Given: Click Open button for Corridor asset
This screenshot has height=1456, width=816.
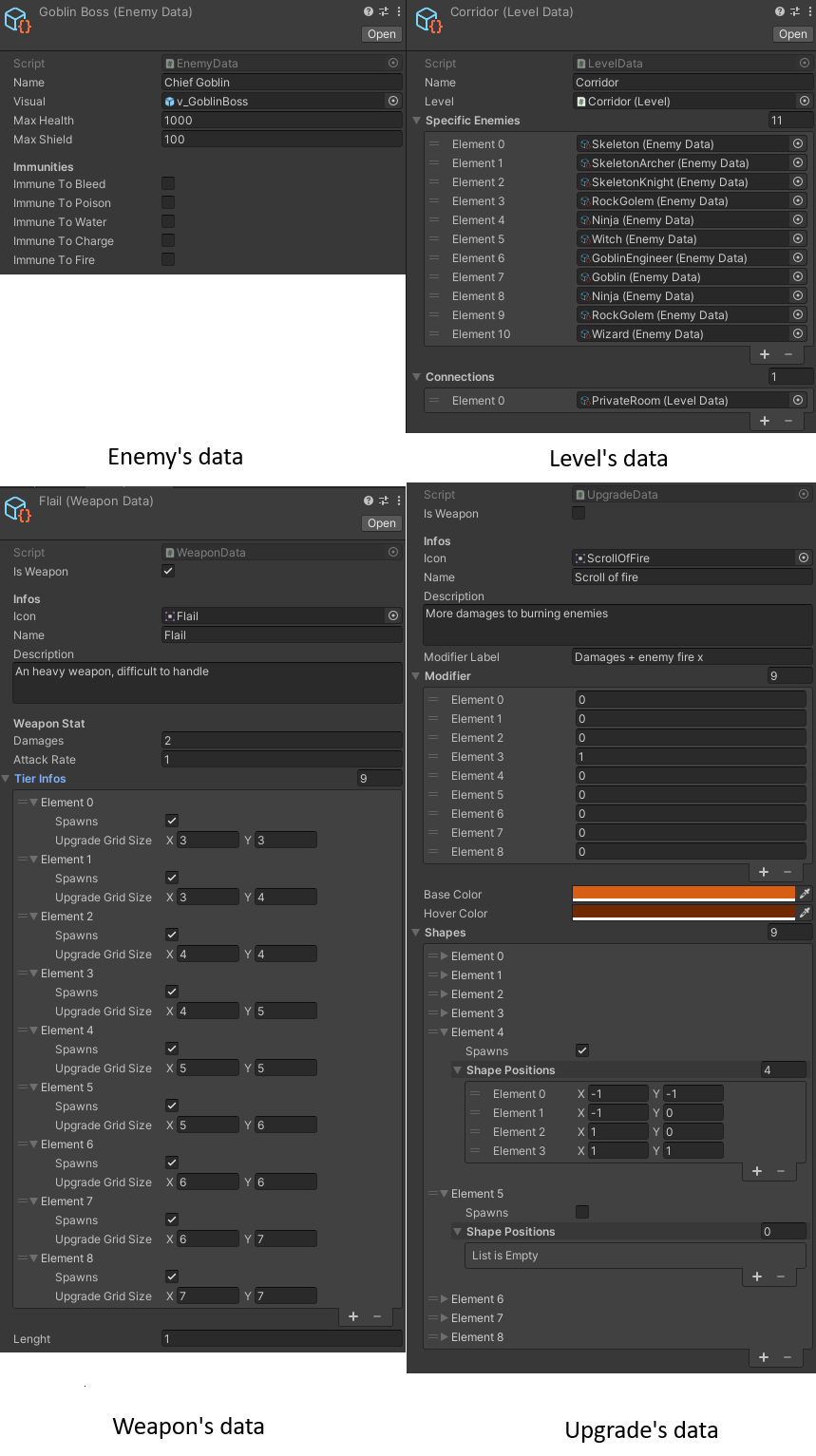Looking at the screenshot, I should 793,34.
